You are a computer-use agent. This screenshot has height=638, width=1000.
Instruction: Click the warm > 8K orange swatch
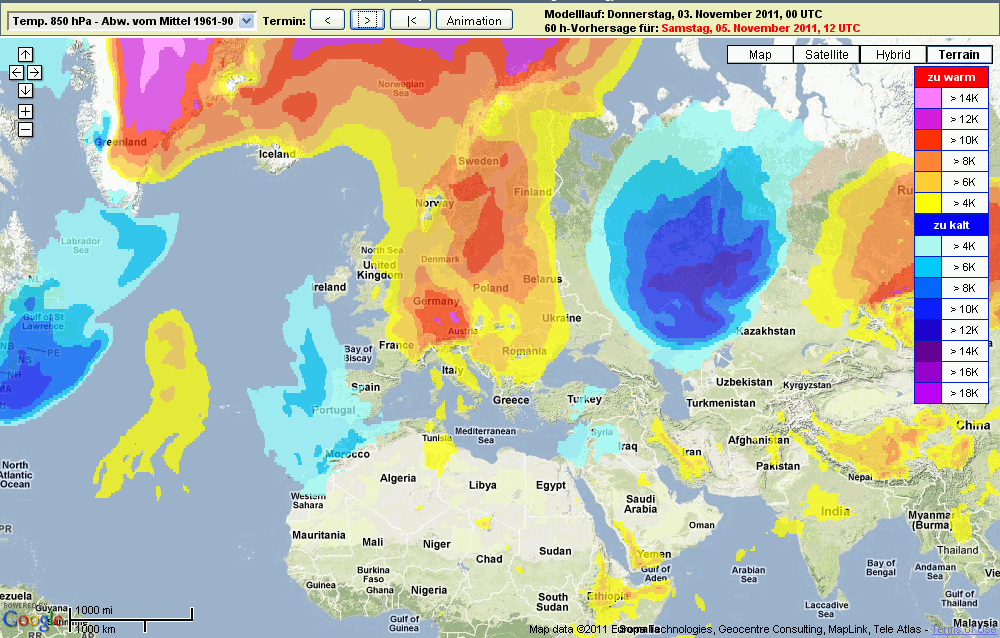928,161
